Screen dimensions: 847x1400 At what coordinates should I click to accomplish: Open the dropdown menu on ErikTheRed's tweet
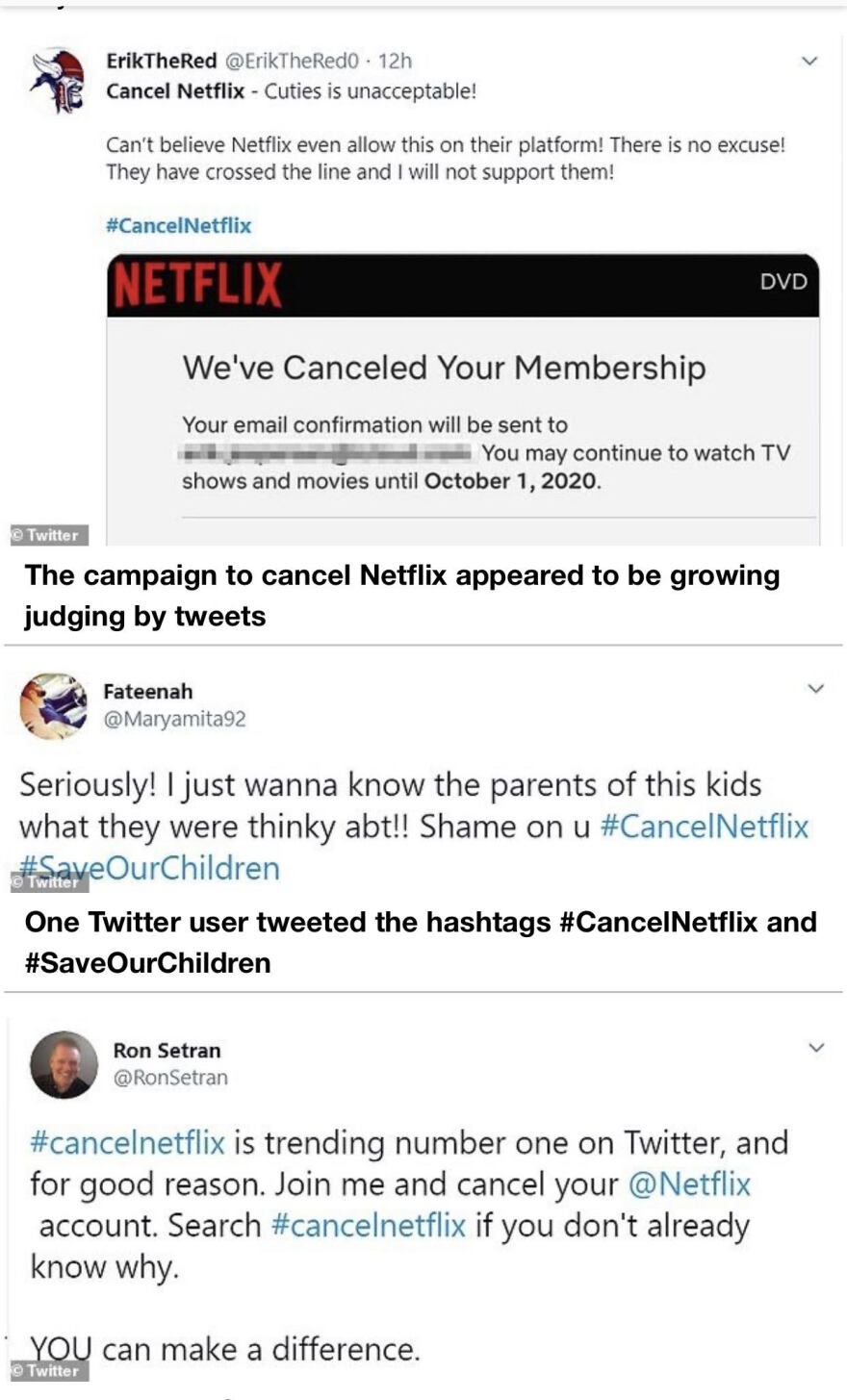pyautogui.click(x=808, y=59)
